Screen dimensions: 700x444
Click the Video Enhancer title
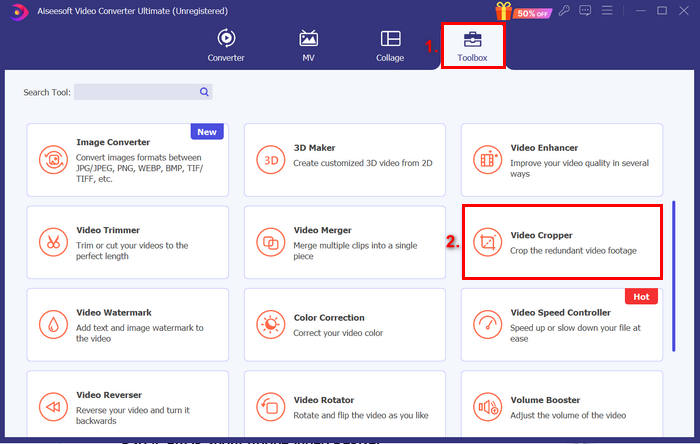point(544,148)
